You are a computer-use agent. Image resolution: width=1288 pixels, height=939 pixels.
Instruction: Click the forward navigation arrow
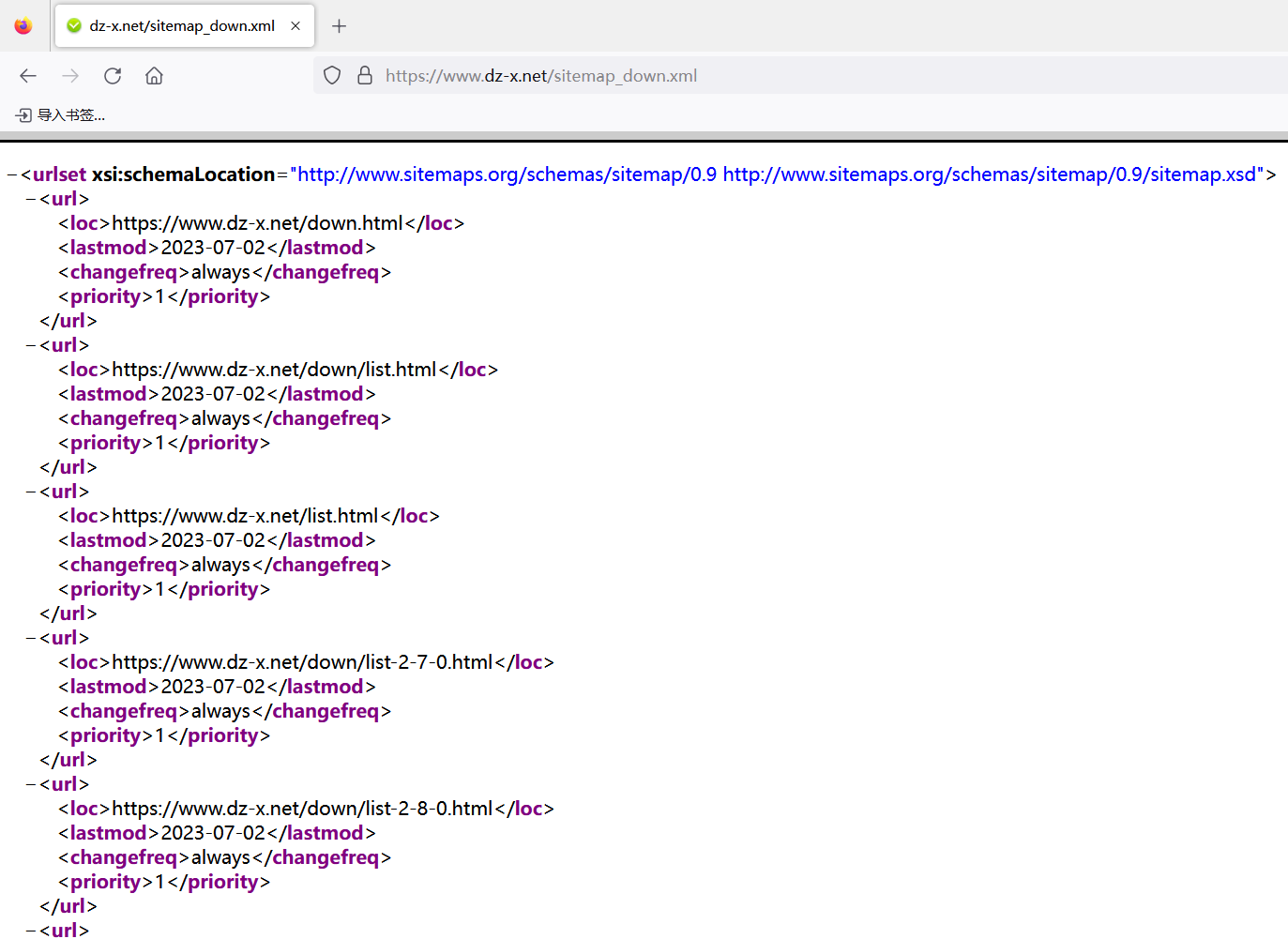tap(70, 76)
